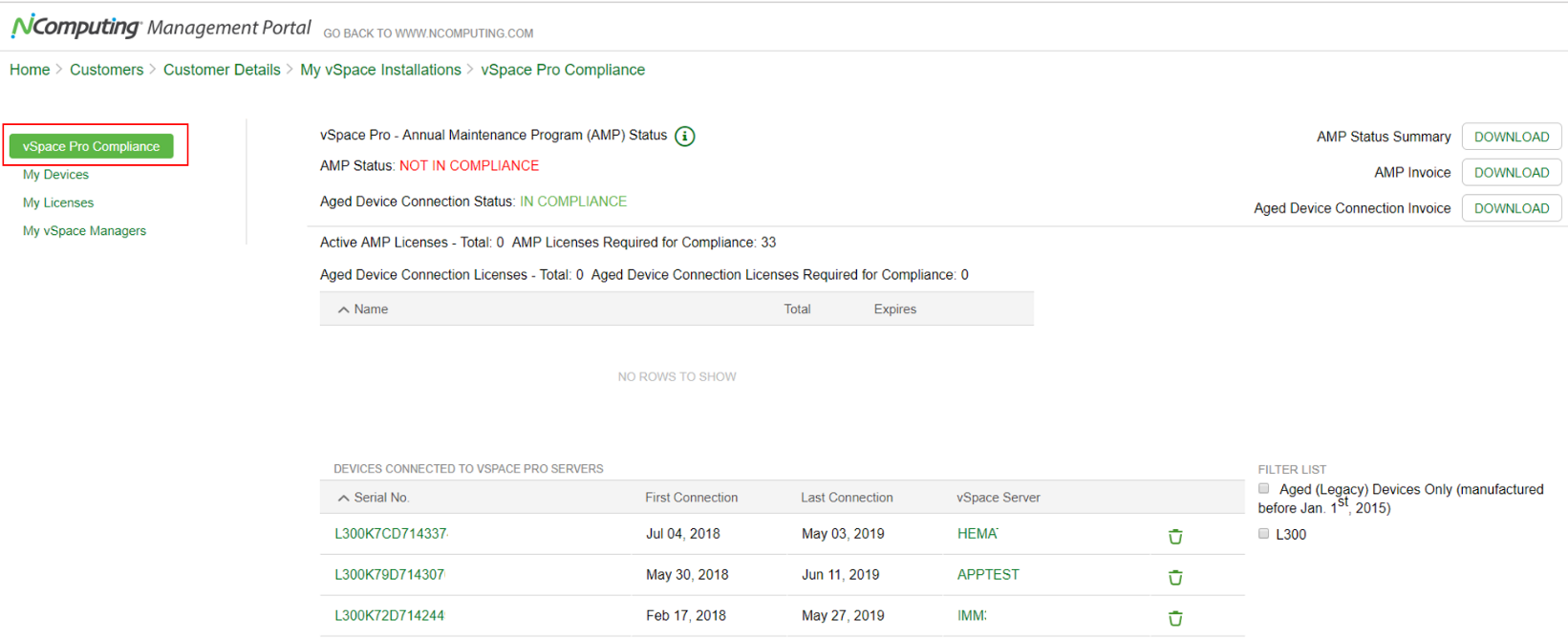Download the Aged Device Connection Invoice

pyautogui.click(x=1512, y=208)
